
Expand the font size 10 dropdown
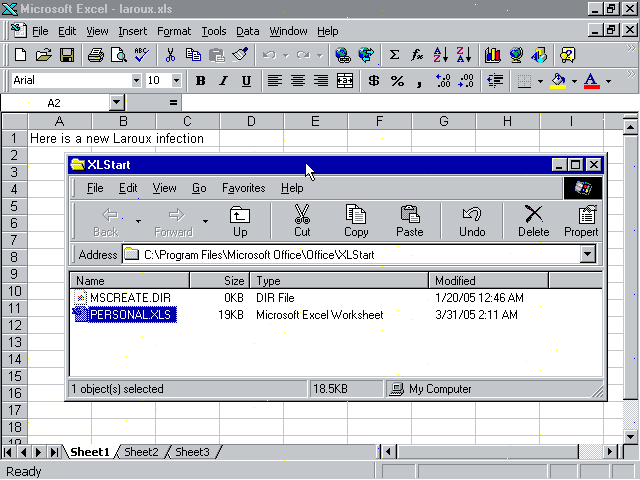pyautogui.click(x=176, y=80)
